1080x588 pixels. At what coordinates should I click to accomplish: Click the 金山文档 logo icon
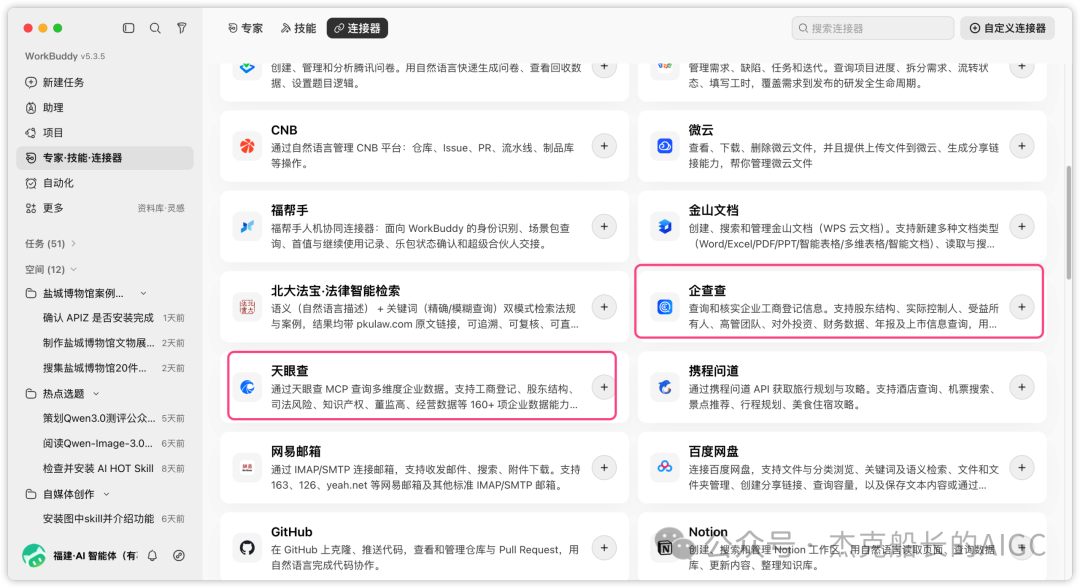click(665, 227)
